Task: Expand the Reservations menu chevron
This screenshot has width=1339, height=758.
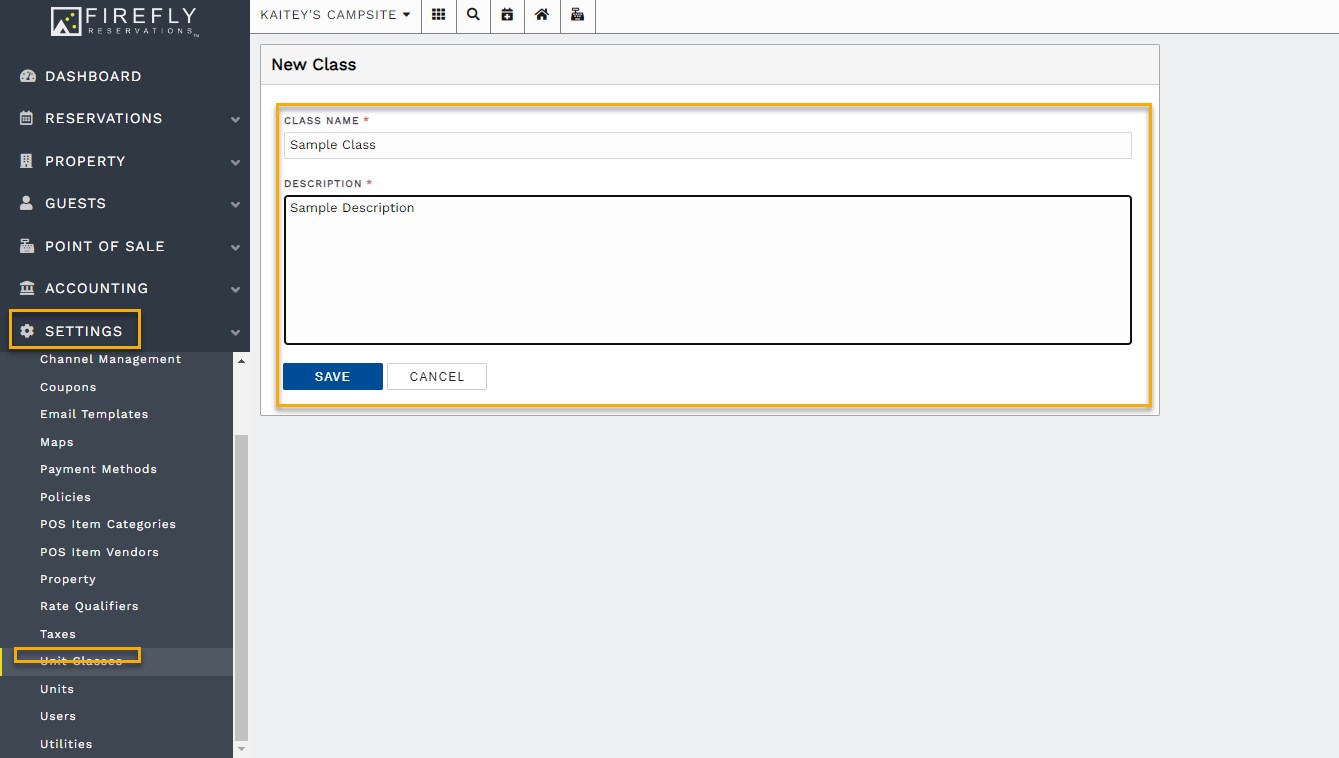Action: [x=235, y=118]
